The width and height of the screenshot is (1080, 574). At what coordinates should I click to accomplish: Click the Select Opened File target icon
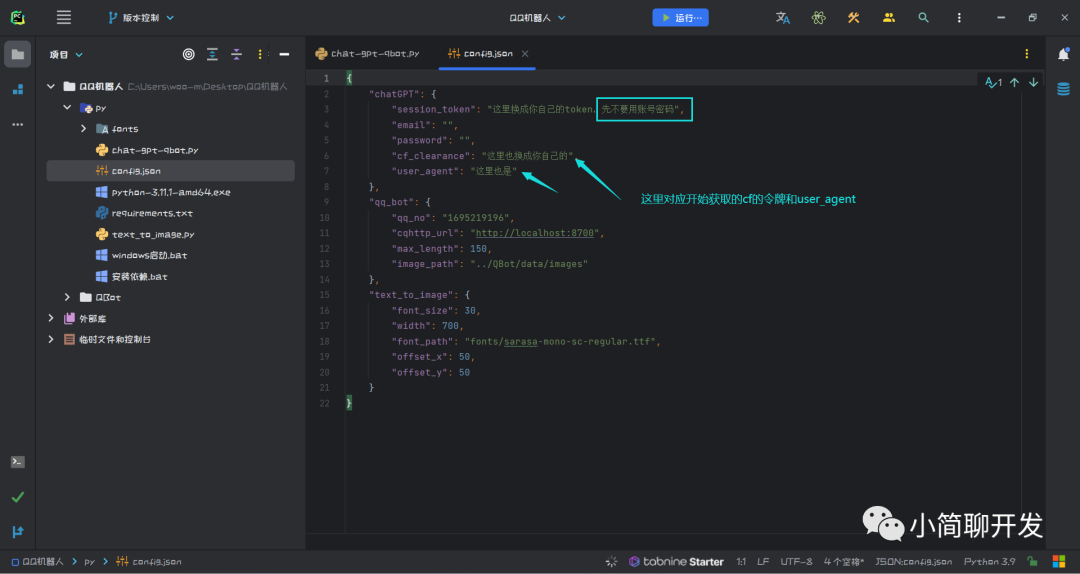click(x=189, y=54)
